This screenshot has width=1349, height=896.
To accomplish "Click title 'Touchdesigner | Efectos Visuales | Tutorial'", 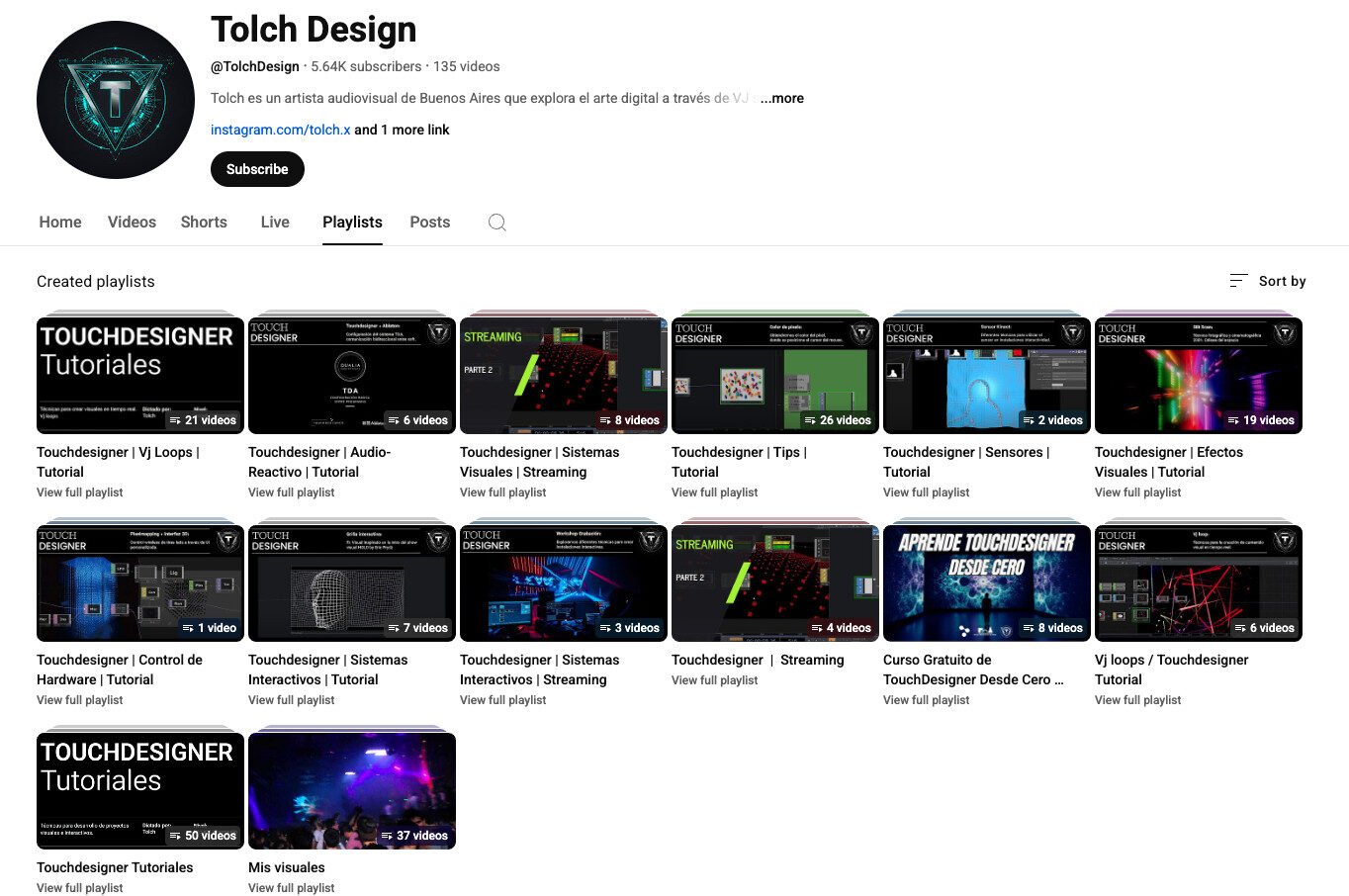I will click(x=1169, y=462).
